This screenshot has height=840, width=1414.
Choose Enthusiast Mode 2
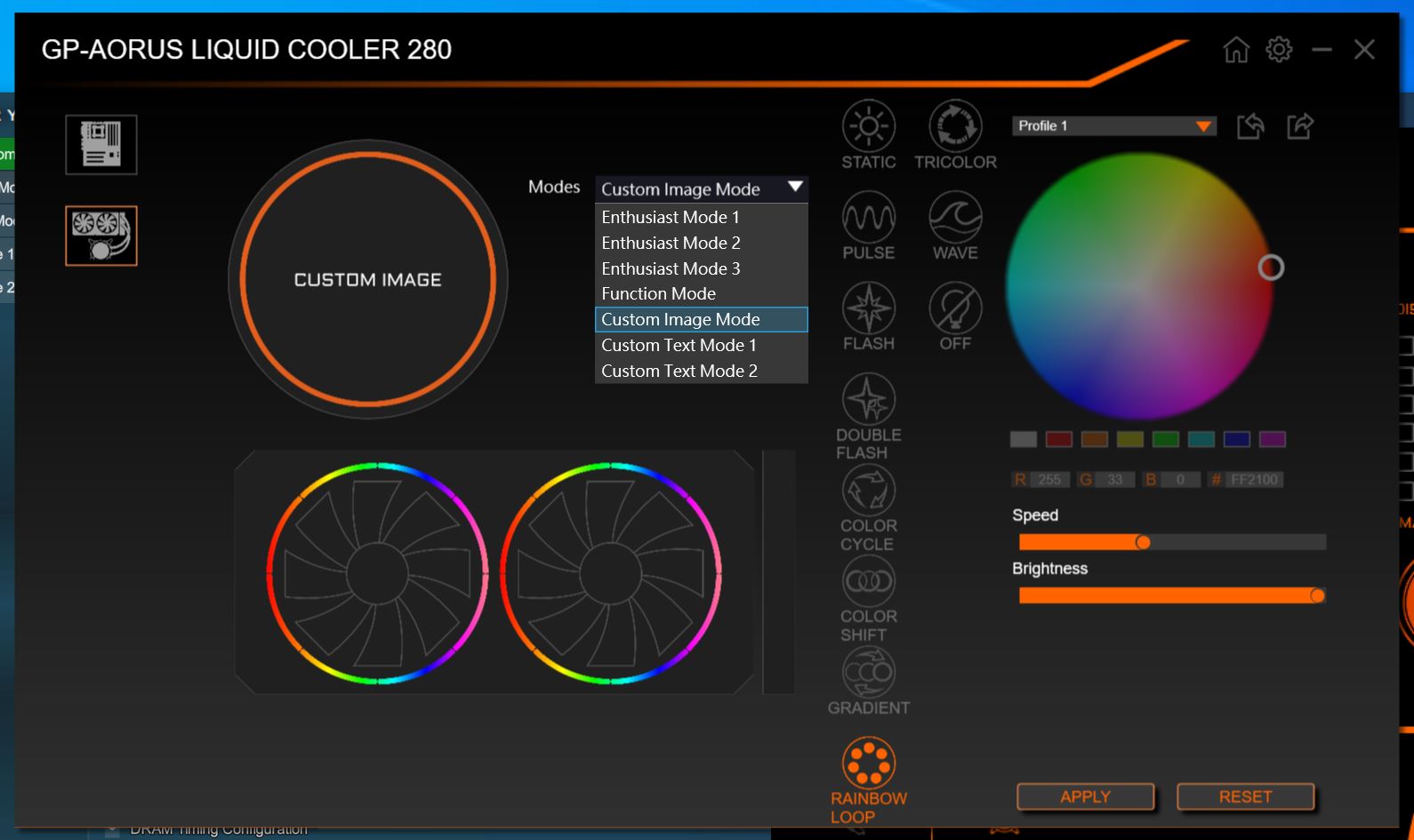(x=701, y=243)
